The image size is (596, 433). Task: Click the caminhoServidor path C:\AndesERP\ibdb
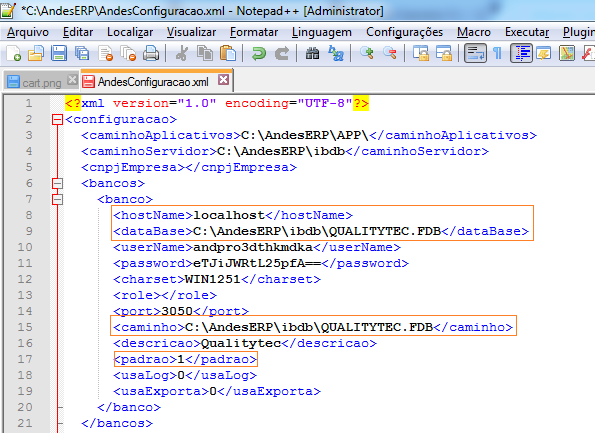[x=281, y=151]
